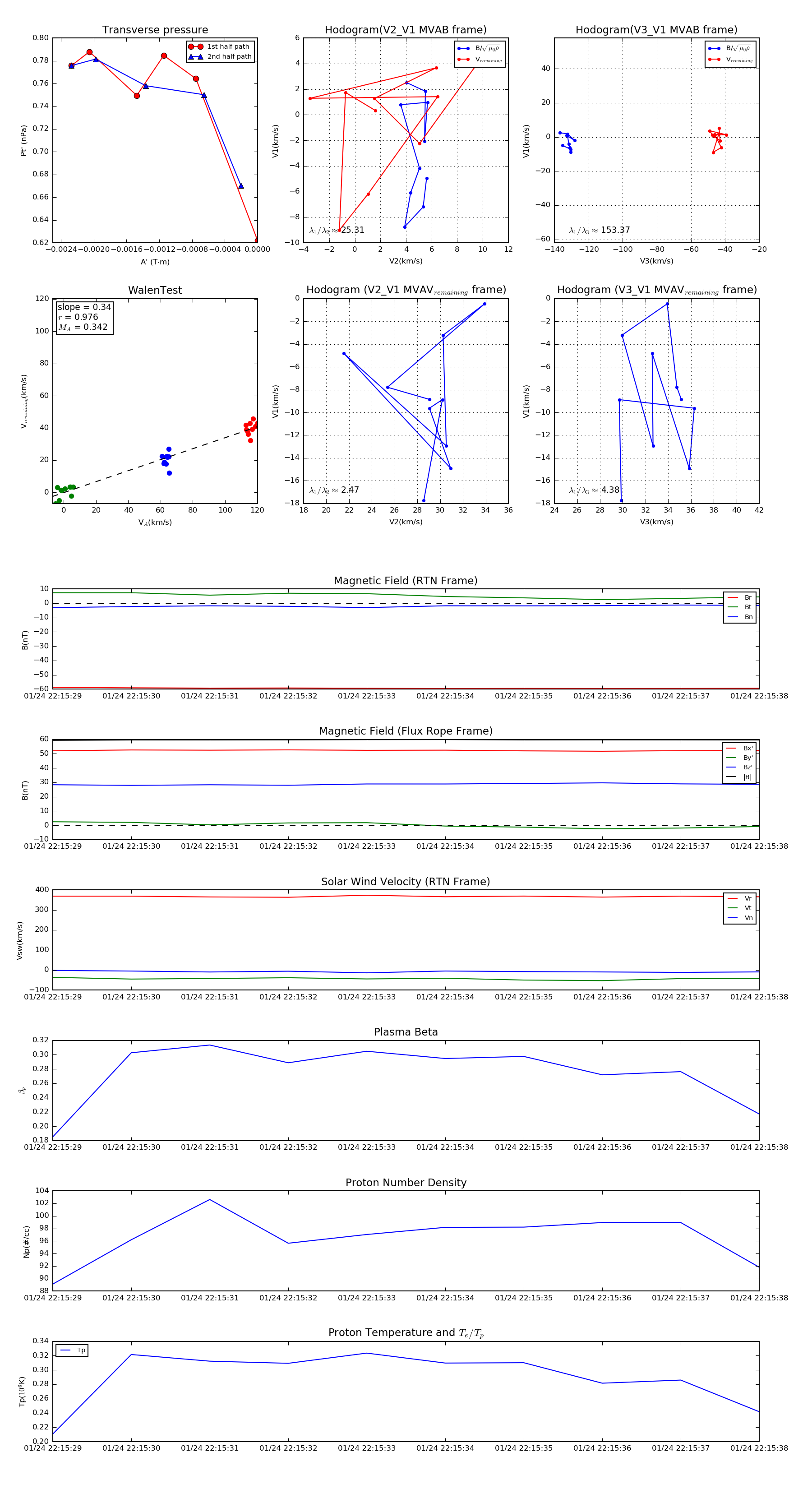The height and width of the screenshot is (1489, 812).
Task: Click the λ1/λ2 ≈ 2.47 annotation
Action: pyautogui.click(x=334, y=490)
